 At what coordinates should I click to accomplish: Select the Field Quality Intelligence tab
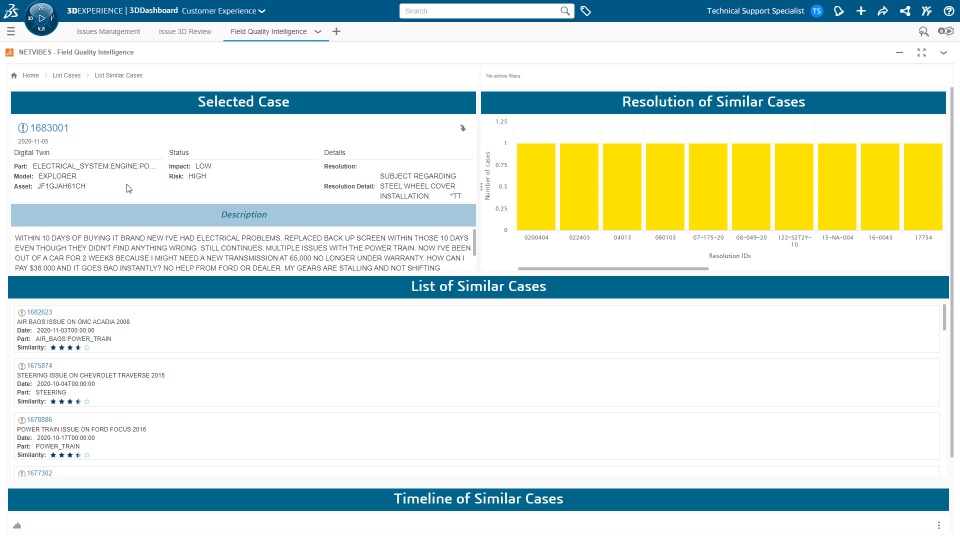coord(268,31)
